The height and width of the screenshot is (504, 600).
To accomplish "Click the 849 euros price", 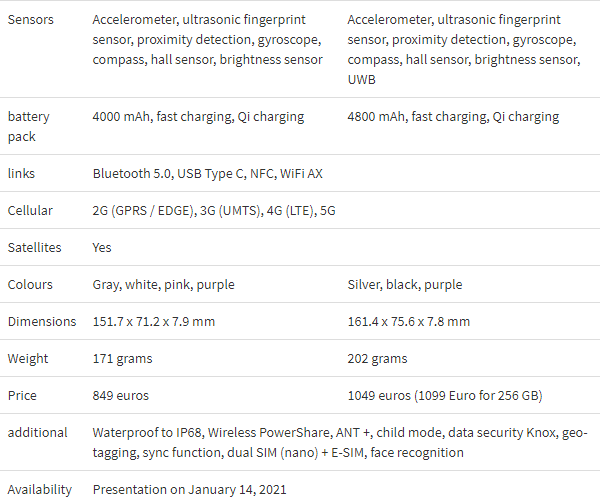I will pyautogui.click(x=121, y=395).
